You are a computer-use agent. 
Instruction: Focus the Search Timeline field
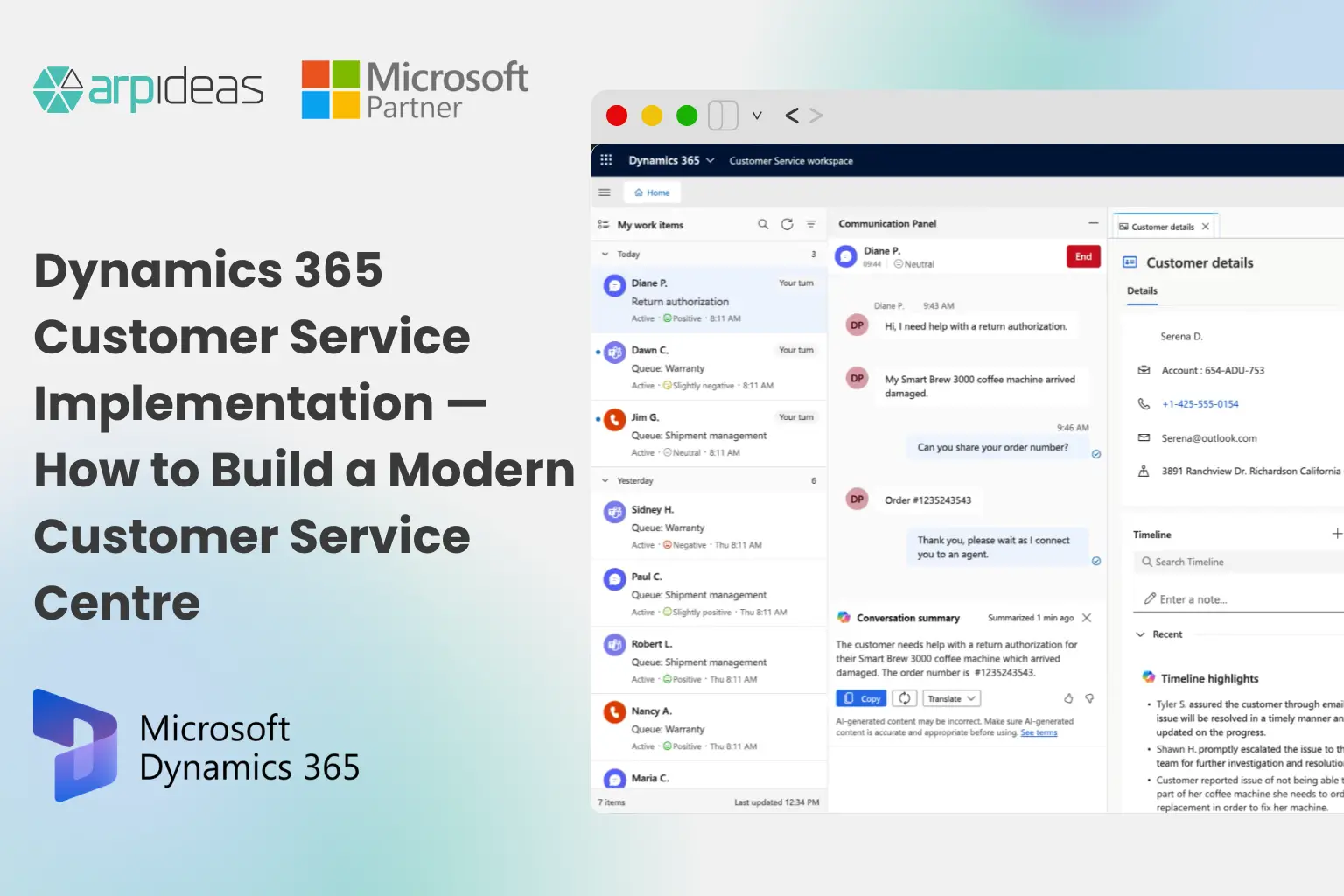[x=1241, y=562]
